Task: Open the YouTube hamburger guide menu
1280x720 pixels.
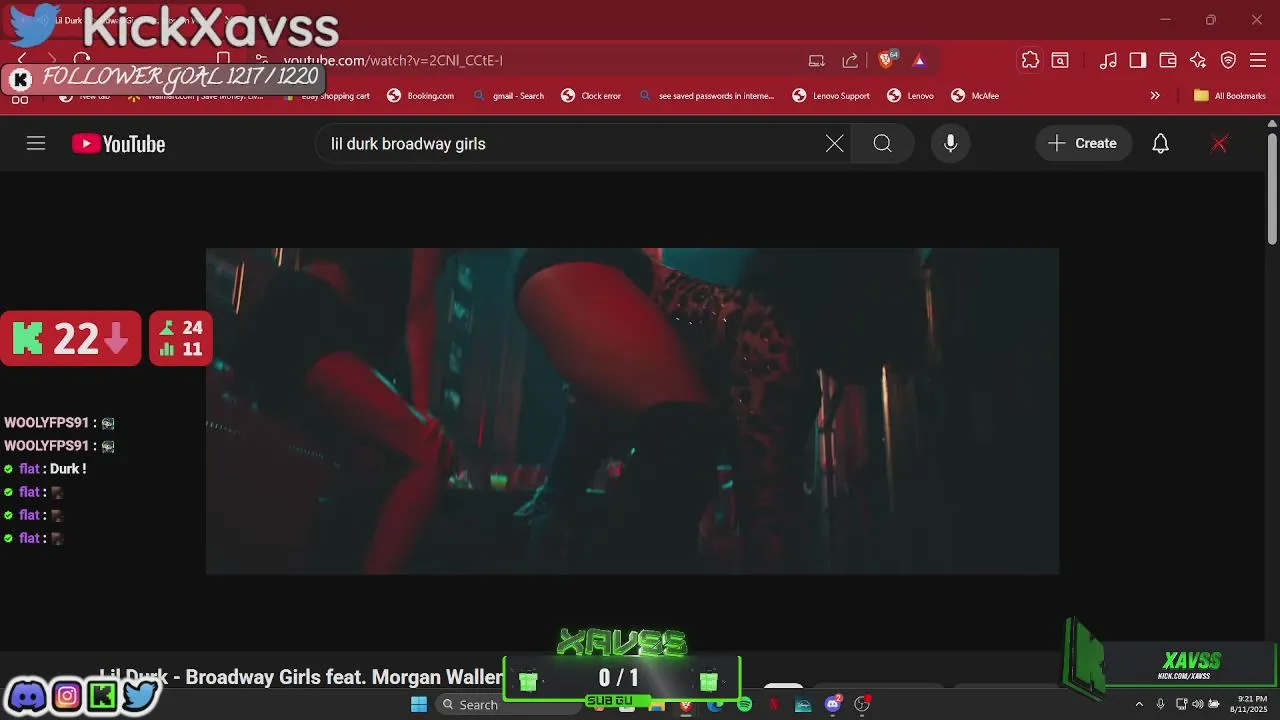Action: (x=36, y=144)
